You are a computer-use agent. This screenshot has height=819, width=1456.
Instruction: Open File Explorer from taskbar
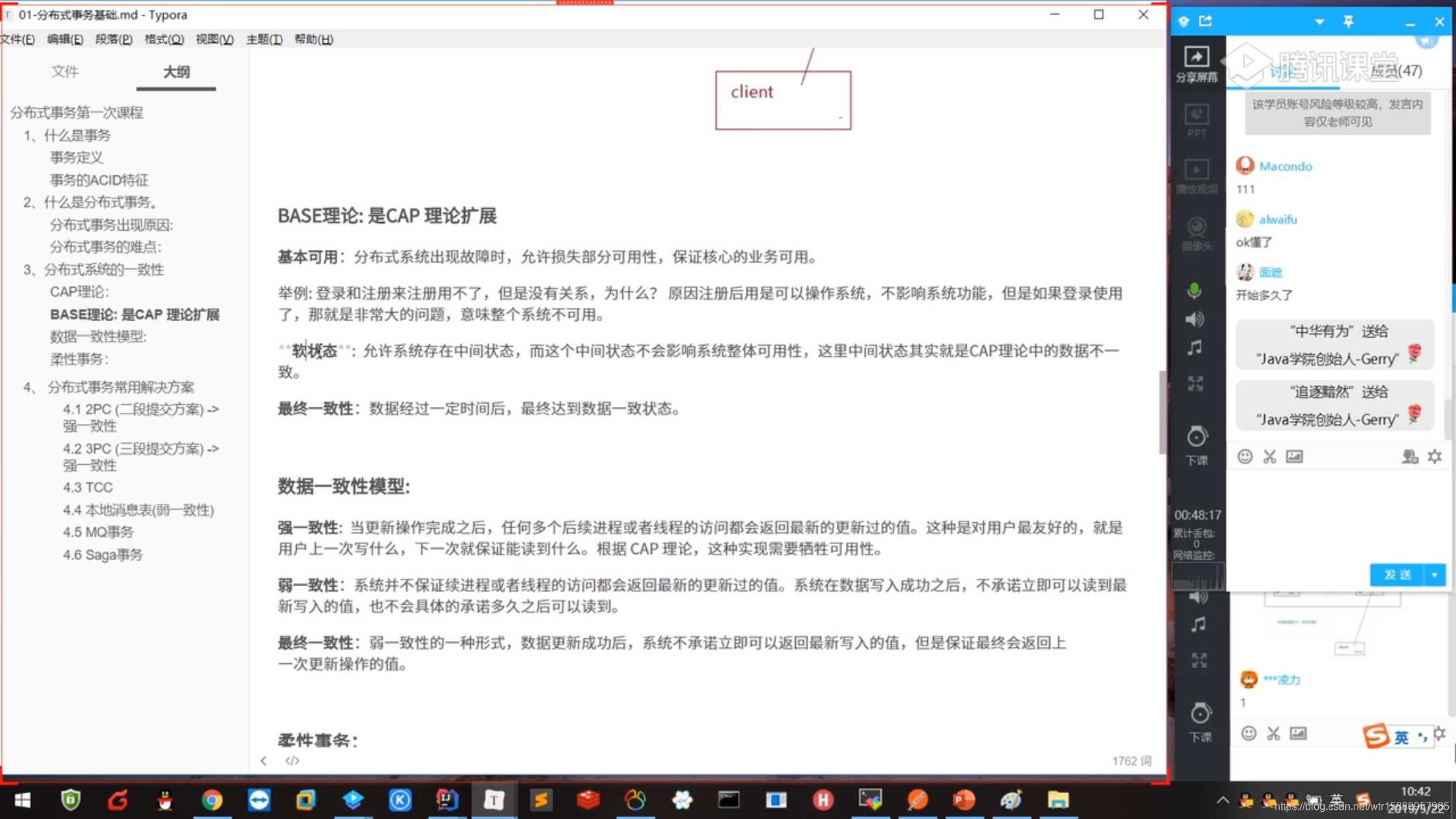1058,800
